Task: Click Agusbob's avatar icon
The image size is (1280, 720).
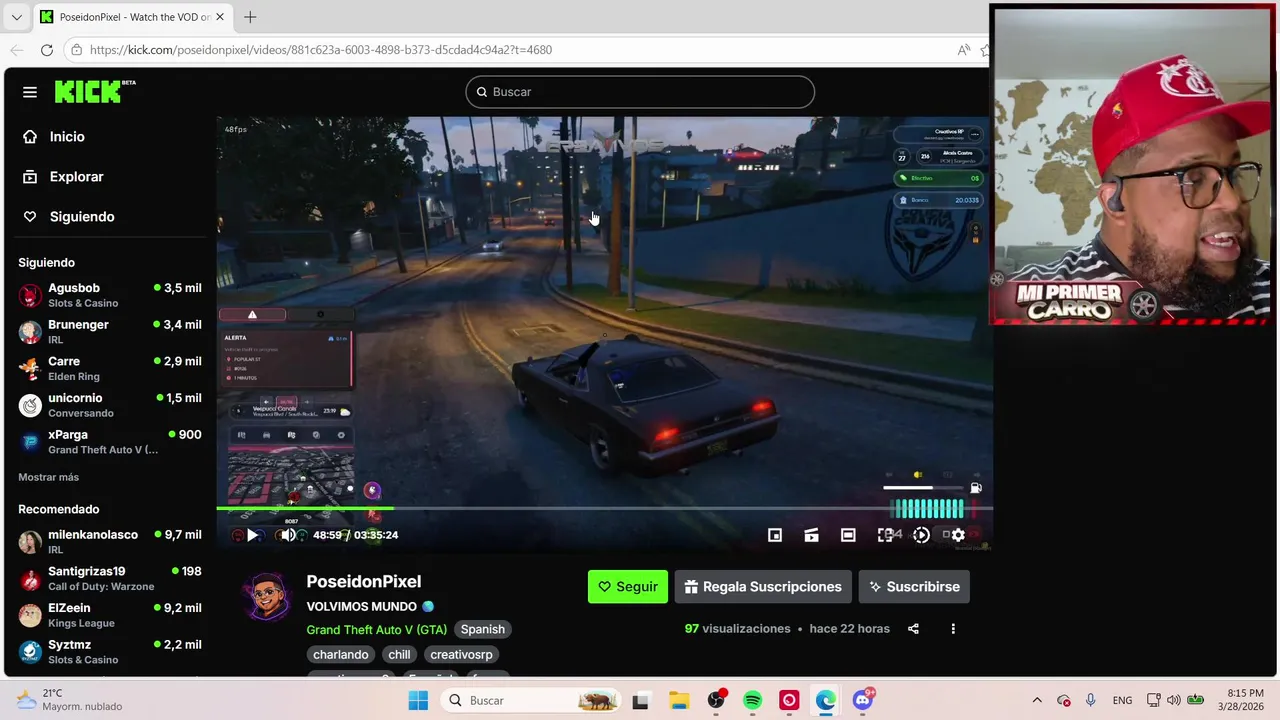Action: coord(31,296)
